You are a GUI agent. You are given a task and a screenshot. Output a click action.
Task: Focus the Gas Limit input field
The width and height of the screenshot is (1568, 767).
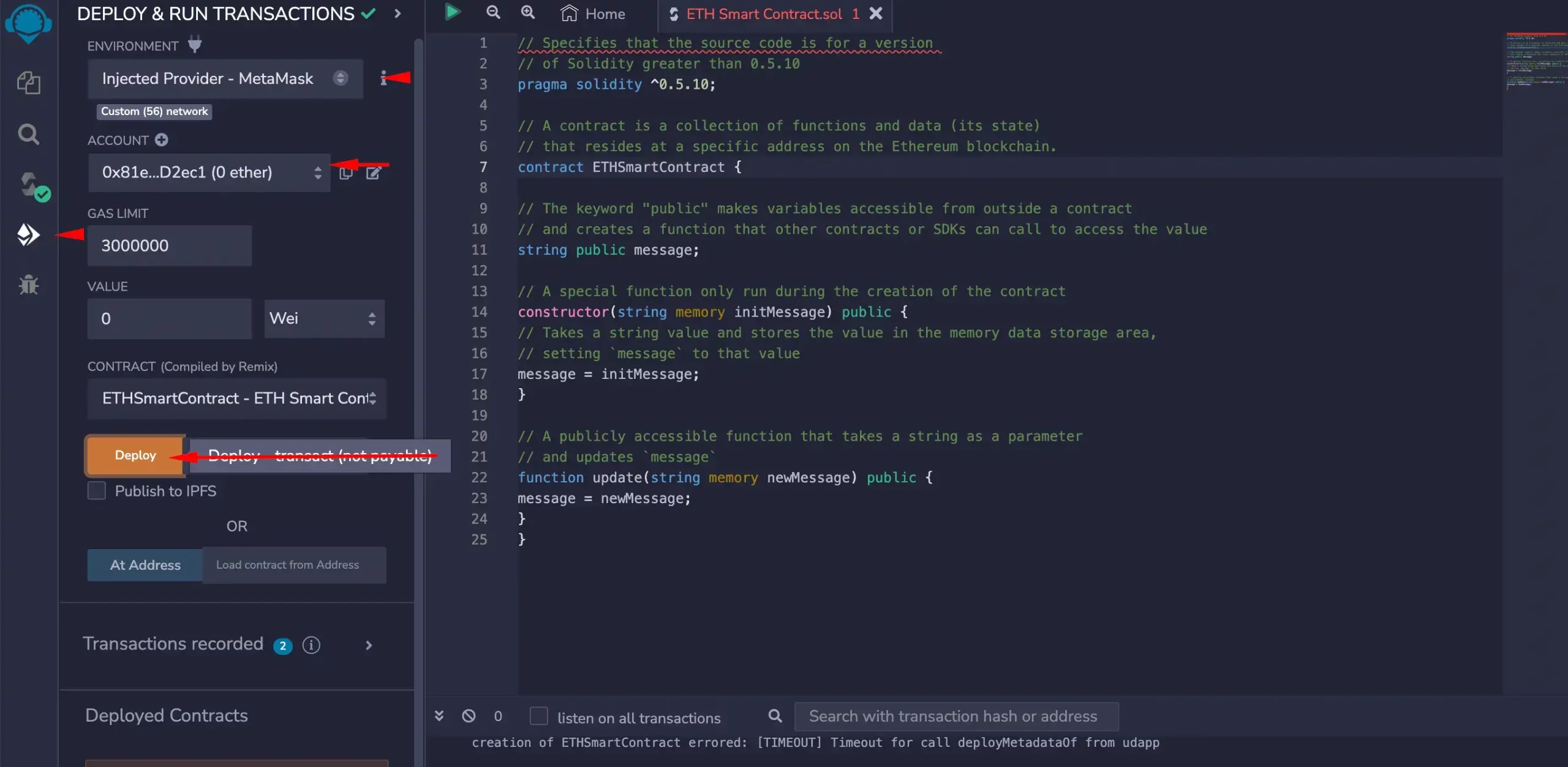pyautogui.click(x=170, y=245)
